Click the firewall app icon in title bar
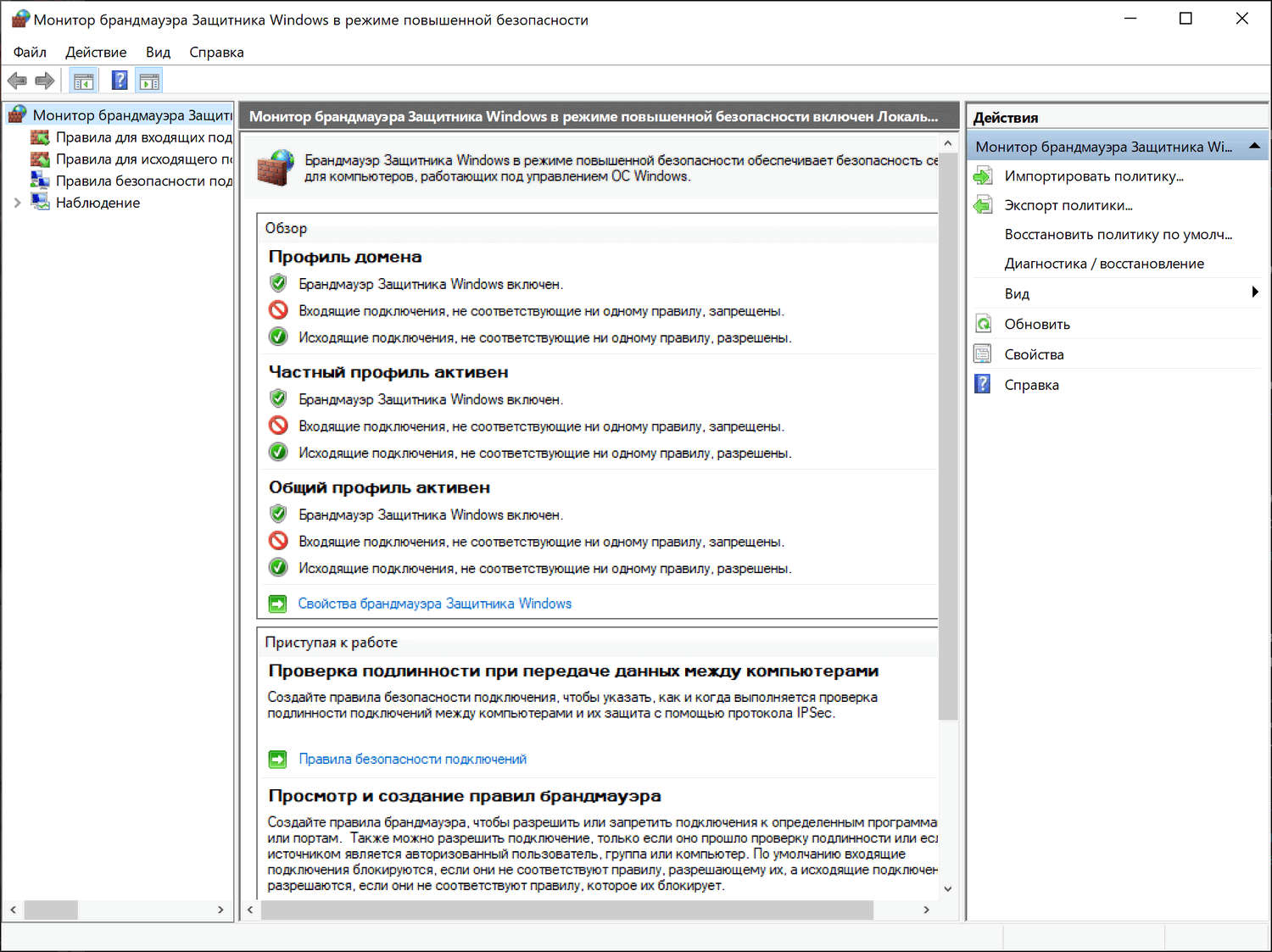This screenshot has width=1272, height=952. coord(20,19)
